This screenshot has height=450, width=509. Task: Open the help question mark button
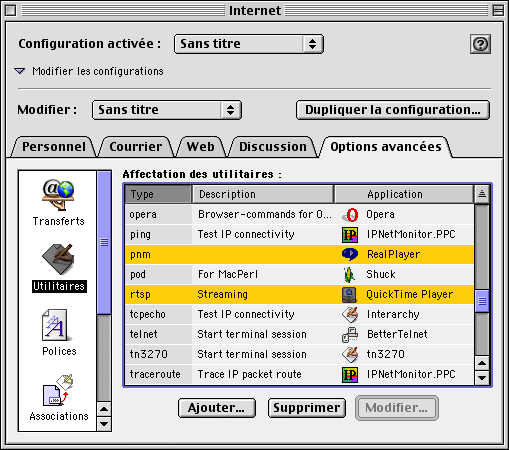(480, 44)
